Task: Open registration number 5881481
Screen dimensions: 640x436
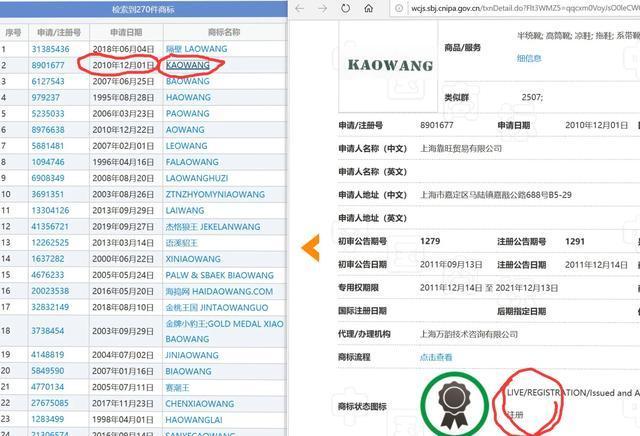Action: 48,146
